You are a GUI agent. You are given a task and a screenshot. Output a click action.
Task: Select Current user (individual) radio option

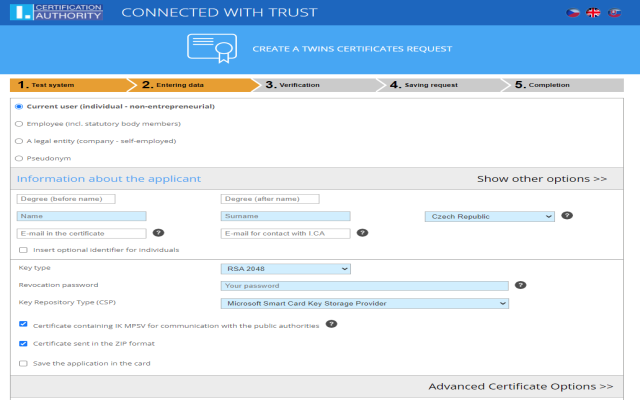pos(19,107)
